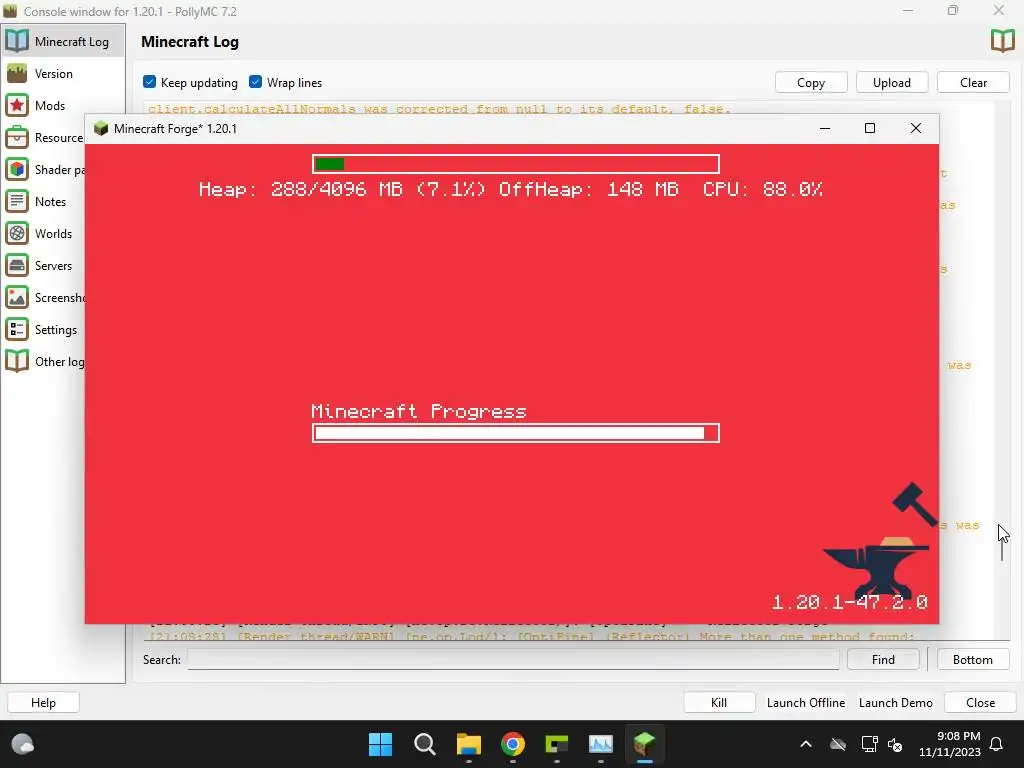This screenshot has height=768, width=1024.
Task: Open the Minecraft Log page in sidebar
Action: pos(63,41)
